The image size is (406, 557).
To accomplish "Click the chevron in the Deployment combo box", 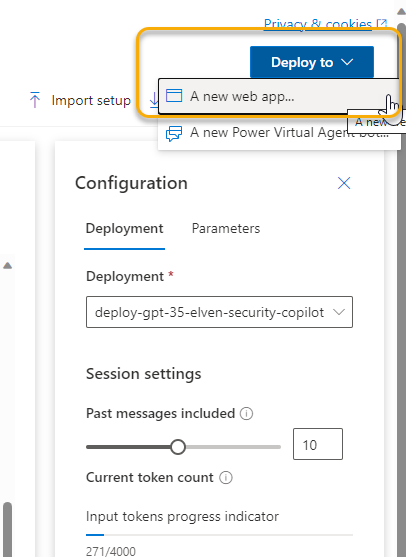I will (x=339, y=312).
